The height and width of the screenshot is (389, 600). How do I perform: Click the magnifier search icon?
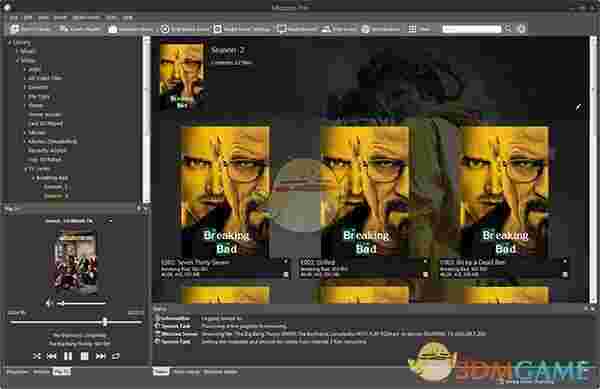(508, 29)
